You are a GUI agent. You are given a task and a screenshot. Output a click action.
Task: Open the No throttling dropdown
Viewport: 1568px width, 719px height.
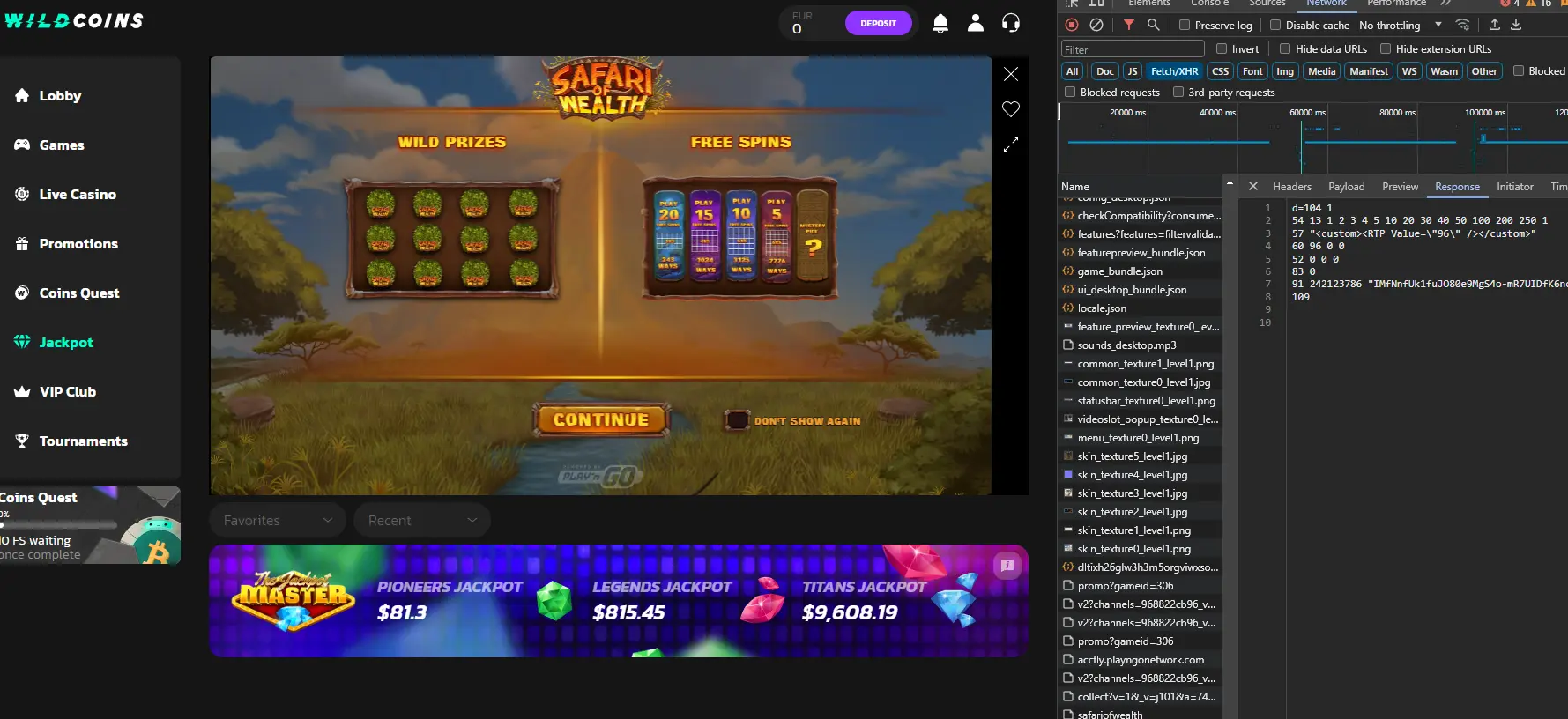coord(1400,25)
